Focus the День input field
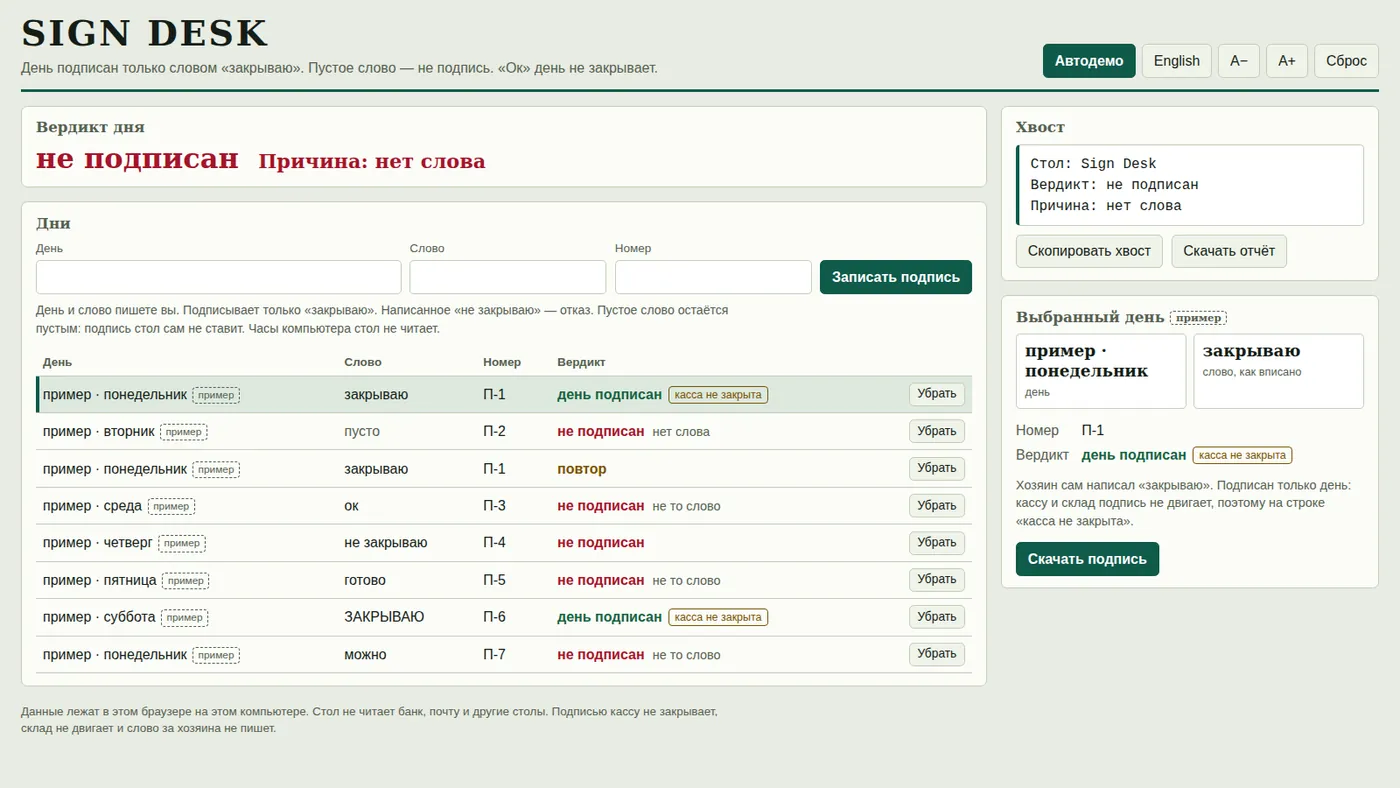The image size is (1400, 788). click(219, 277)
